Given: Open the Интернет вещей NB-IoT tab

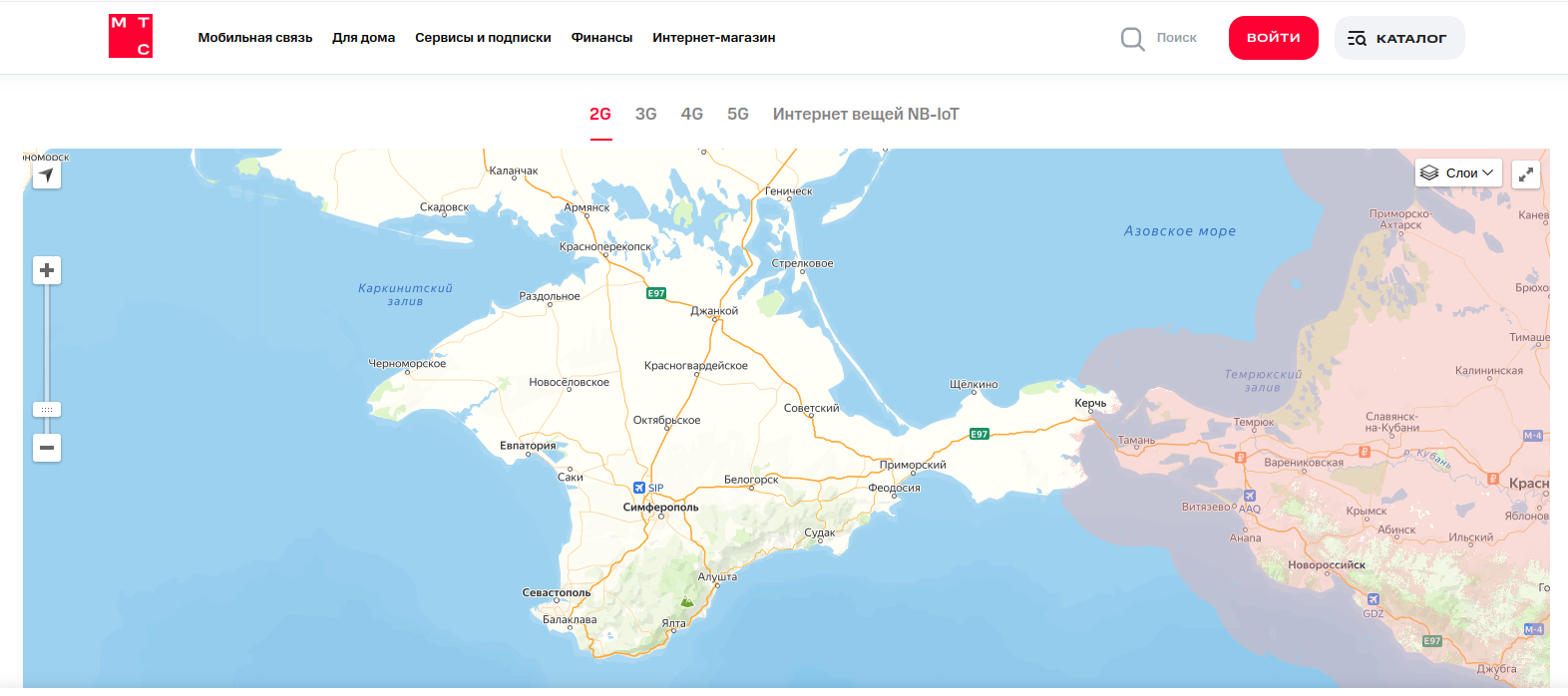Looking at the screenshot, I should tap(866, 114).
